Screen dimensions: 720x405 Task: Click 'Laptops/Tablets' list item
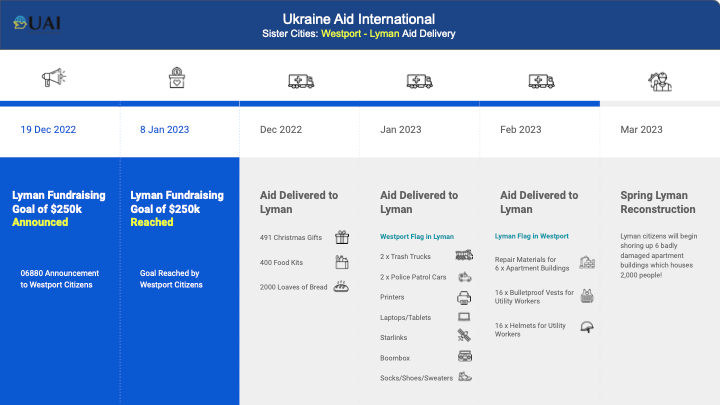click(x=405, y=317)
